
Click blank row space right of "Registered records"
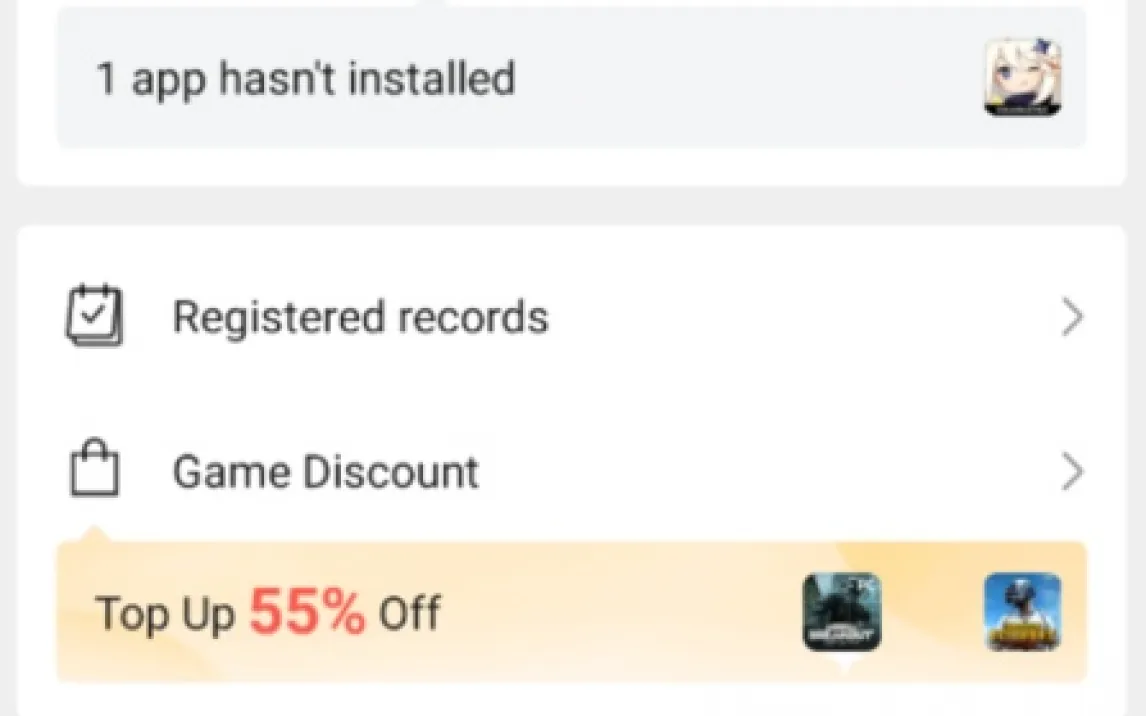tap(800, 318)
